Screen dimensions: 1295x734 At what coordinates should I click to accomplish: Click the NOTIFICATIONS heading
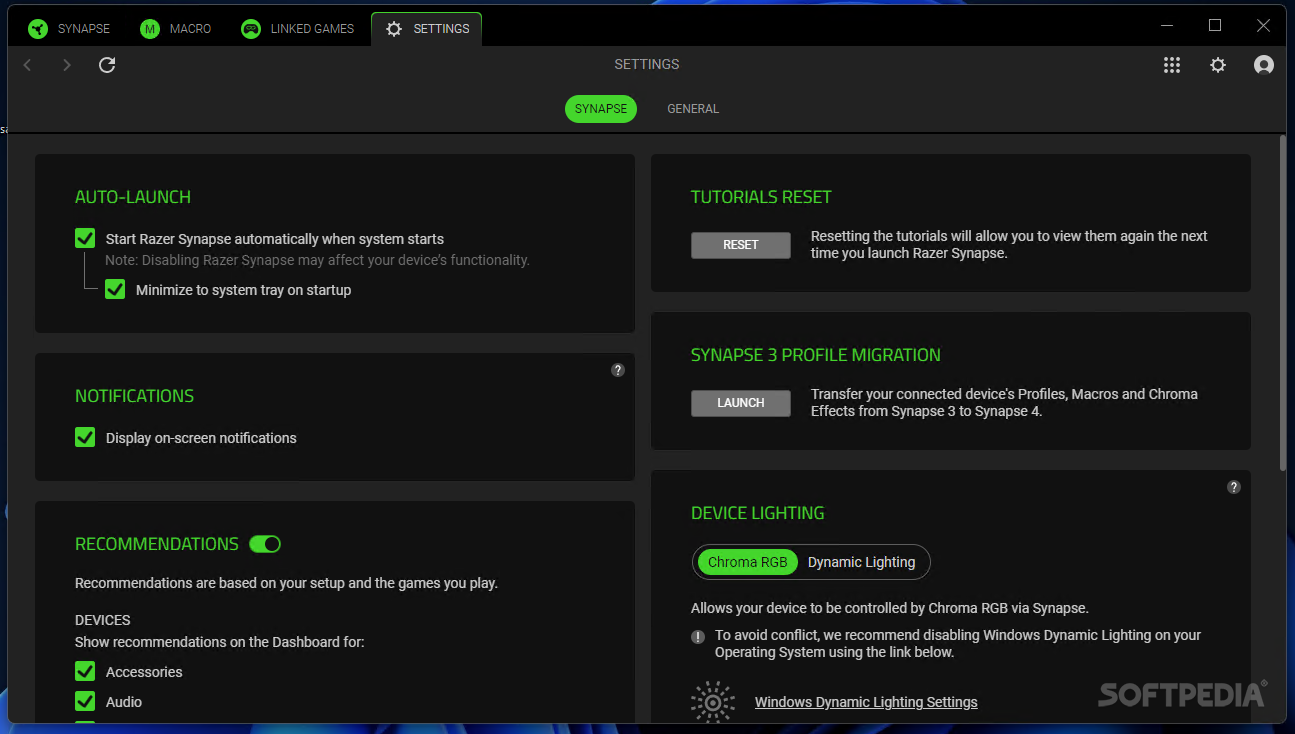[x=135, y=396]
